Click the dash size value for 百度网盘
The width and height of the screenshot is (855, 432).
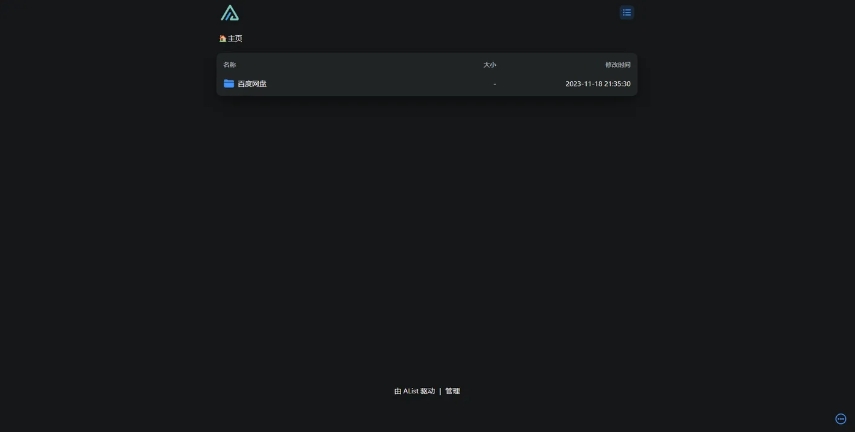tap(495, 84)
